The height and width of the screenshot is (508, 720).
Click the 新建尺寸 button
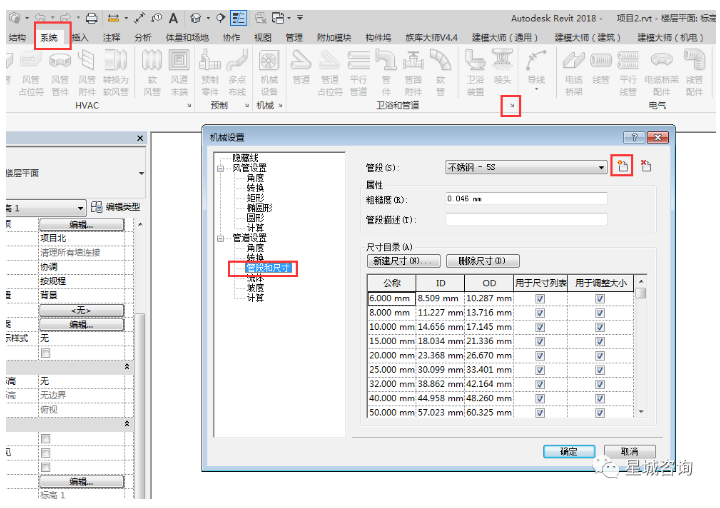pos(404,261)
